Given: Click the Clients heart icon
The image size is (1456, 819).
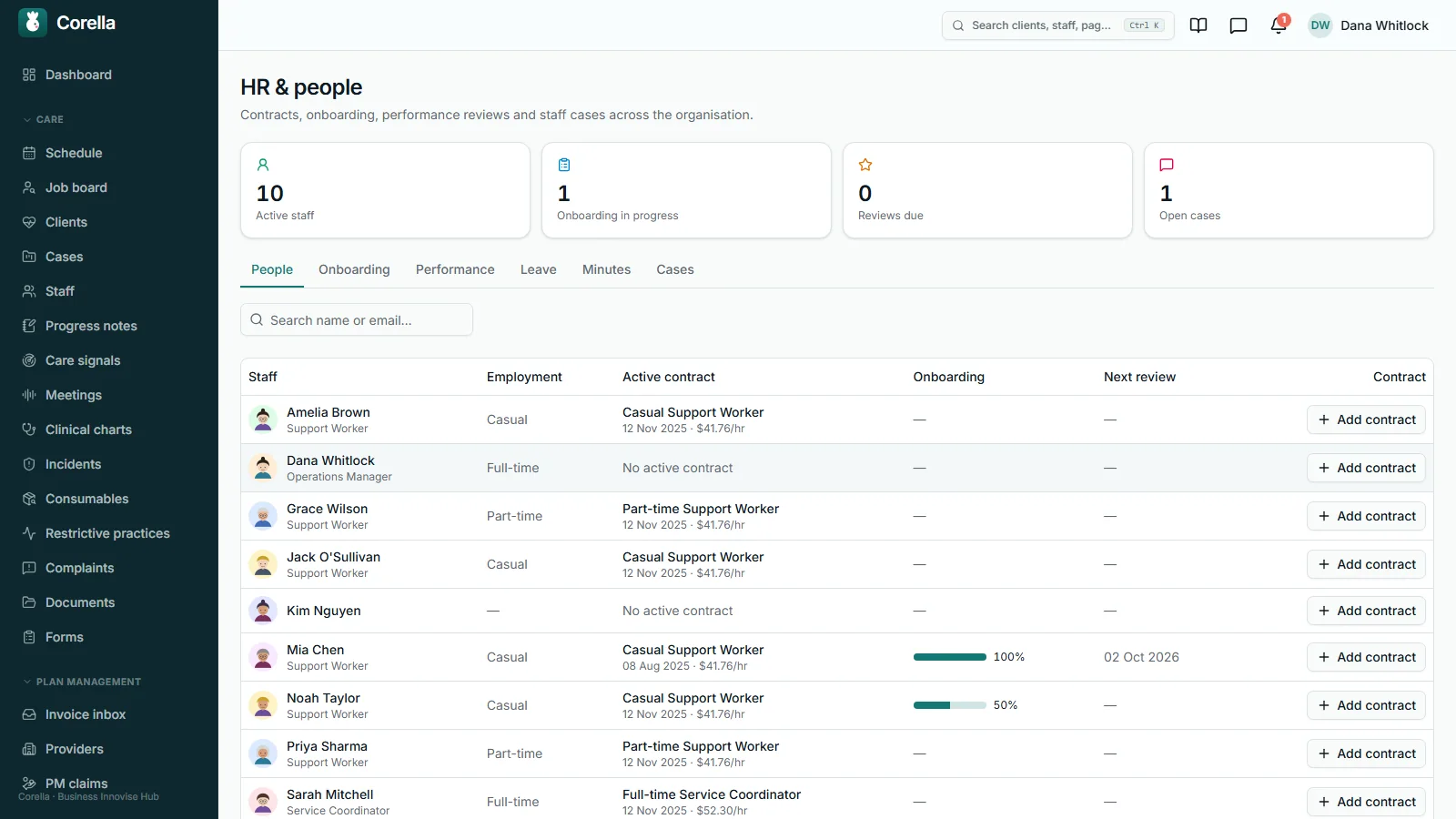Looking at the screenshot, I should (29, 222).
